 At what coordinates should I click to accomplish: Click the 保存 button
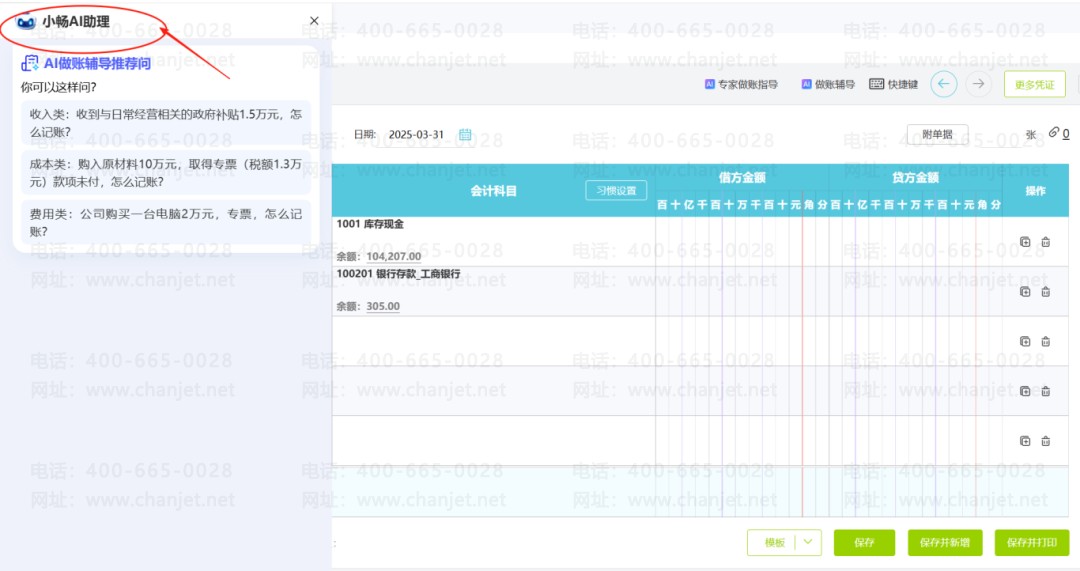(x=864, y=542)
